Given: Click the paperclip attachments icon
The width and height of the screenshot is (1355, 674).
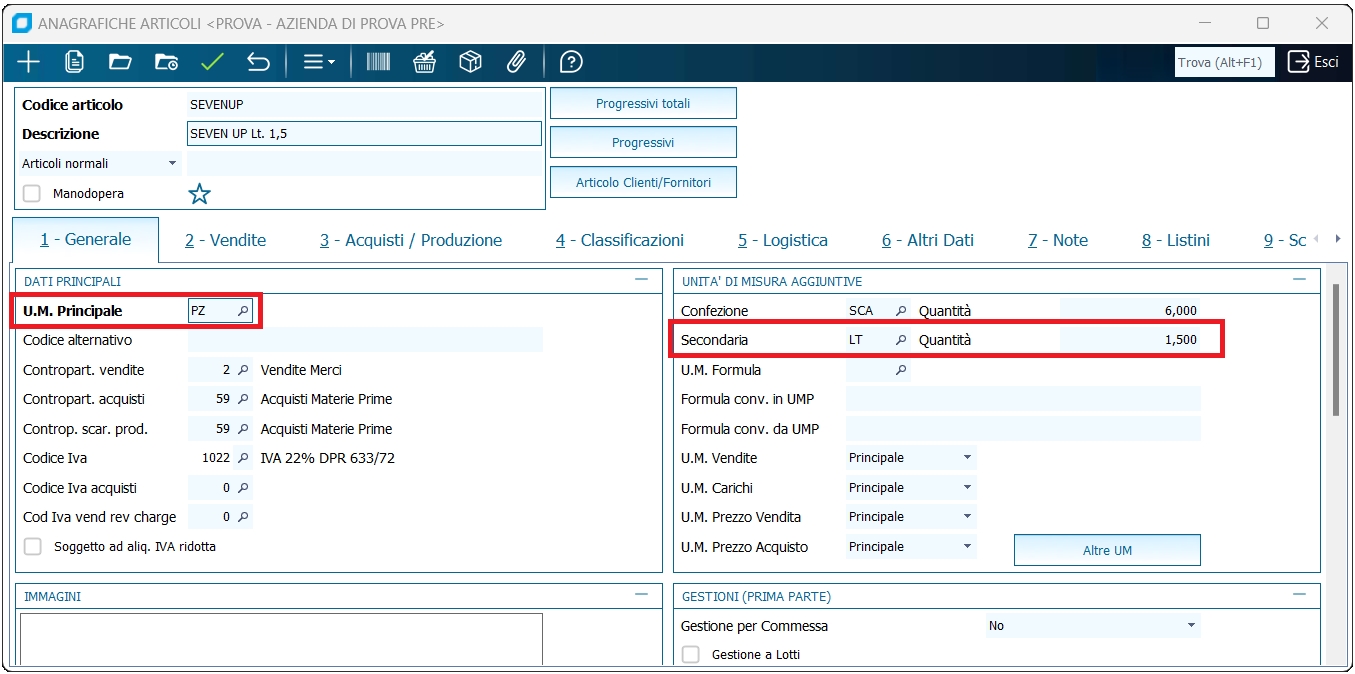Looking at the screenshot, I should pyautogui.click(x=516, y=62).
